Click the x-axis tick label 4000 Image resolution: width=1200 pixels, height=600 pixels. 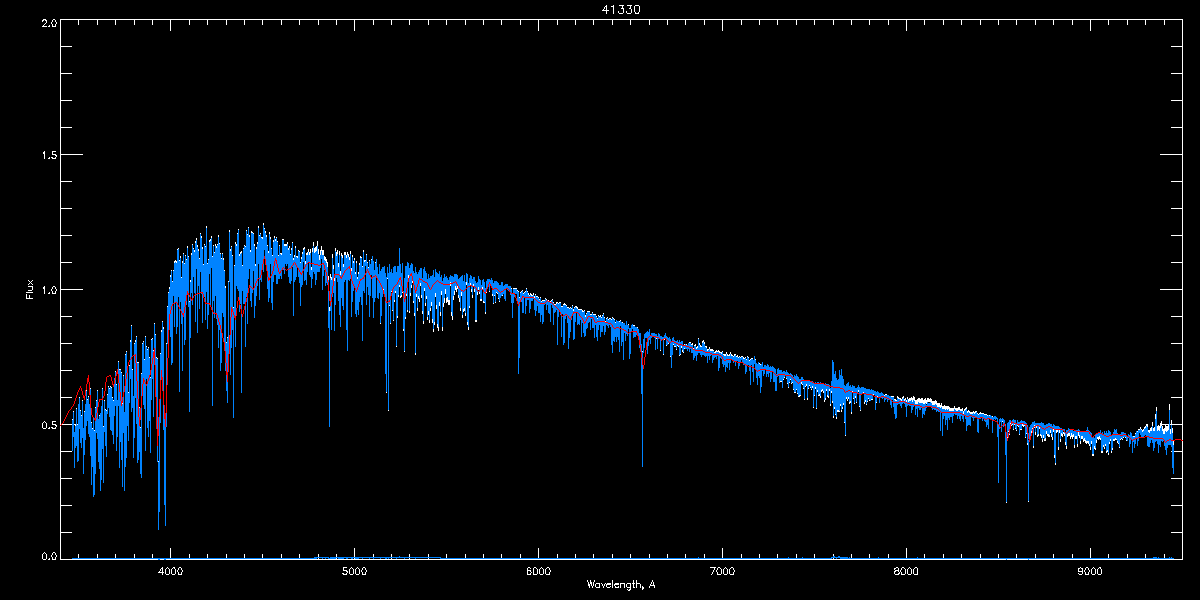[x=171, y=572]
